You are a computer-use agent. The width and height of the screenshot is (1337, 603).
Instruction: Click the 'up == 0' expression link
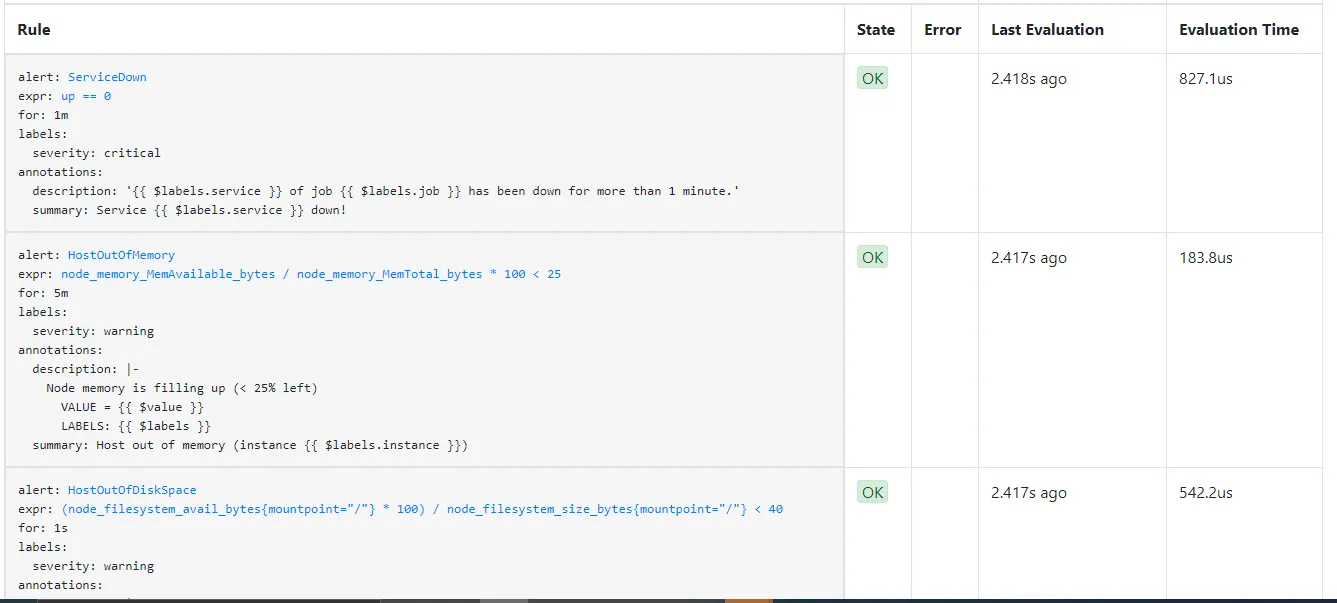click(x=86, y=96)
